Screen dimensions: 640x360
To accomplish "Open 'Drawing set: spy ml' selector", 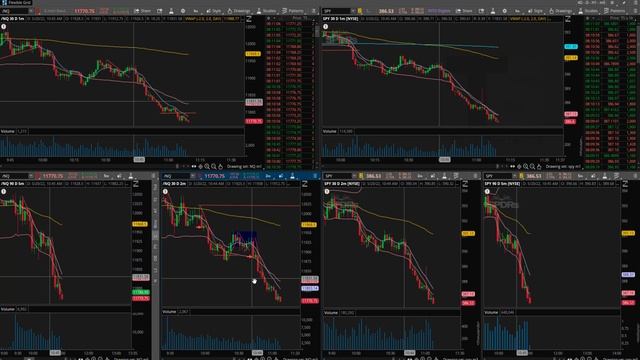I will tap(564, 167).
